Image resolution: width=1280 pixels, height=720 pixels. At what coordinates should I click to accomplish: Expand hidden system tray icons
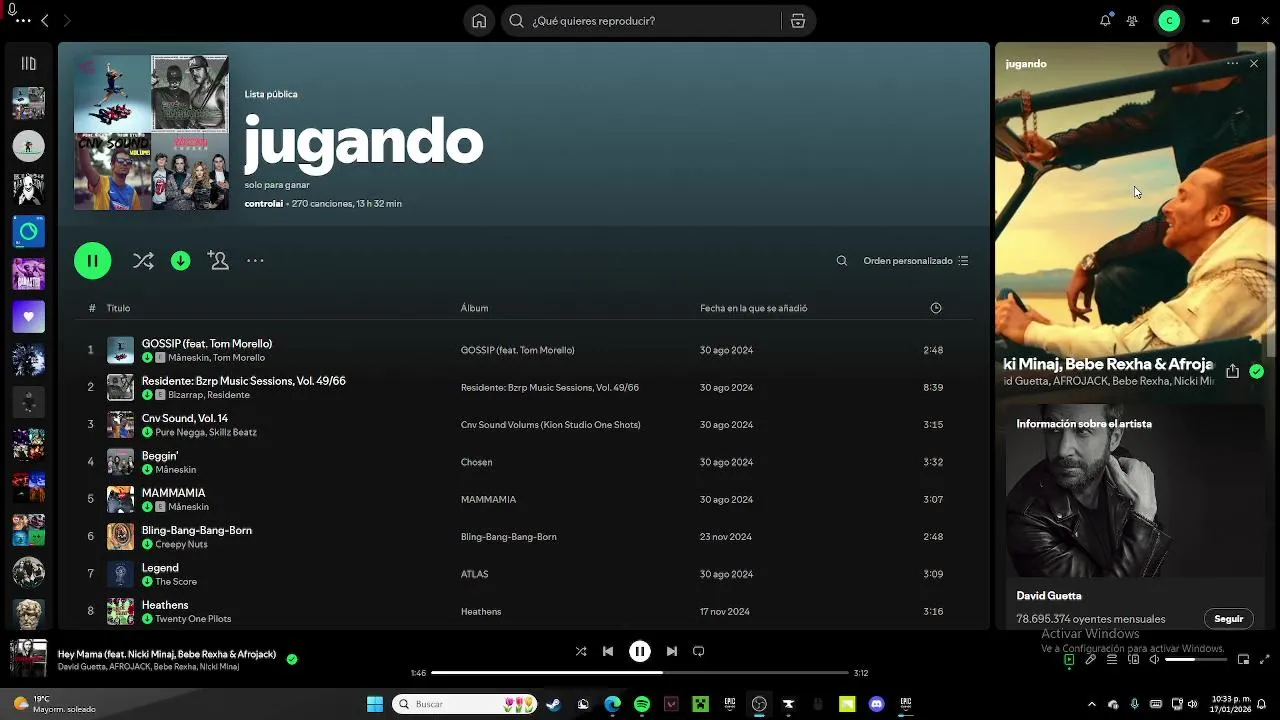1091,704
